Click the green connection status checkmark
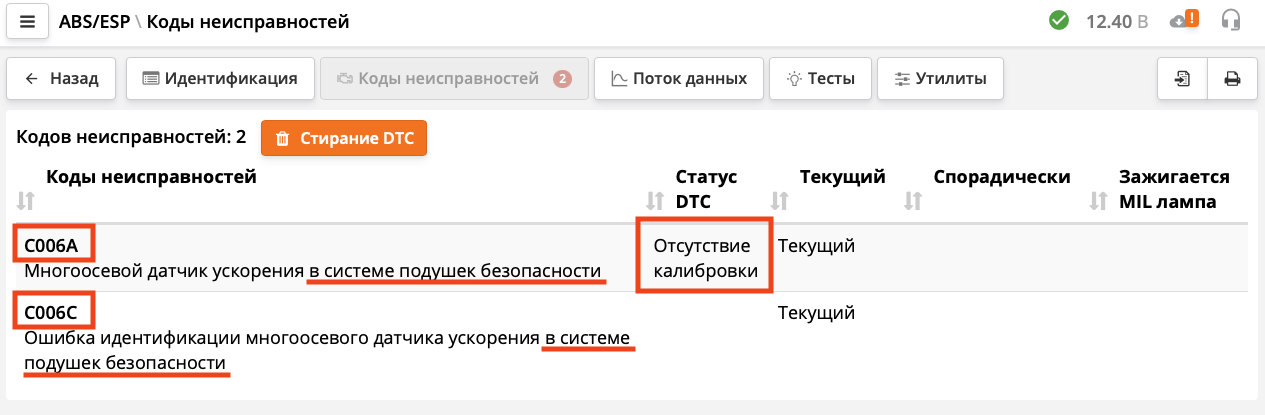Screen dimensions: 1265x415 coord(1059,20)
